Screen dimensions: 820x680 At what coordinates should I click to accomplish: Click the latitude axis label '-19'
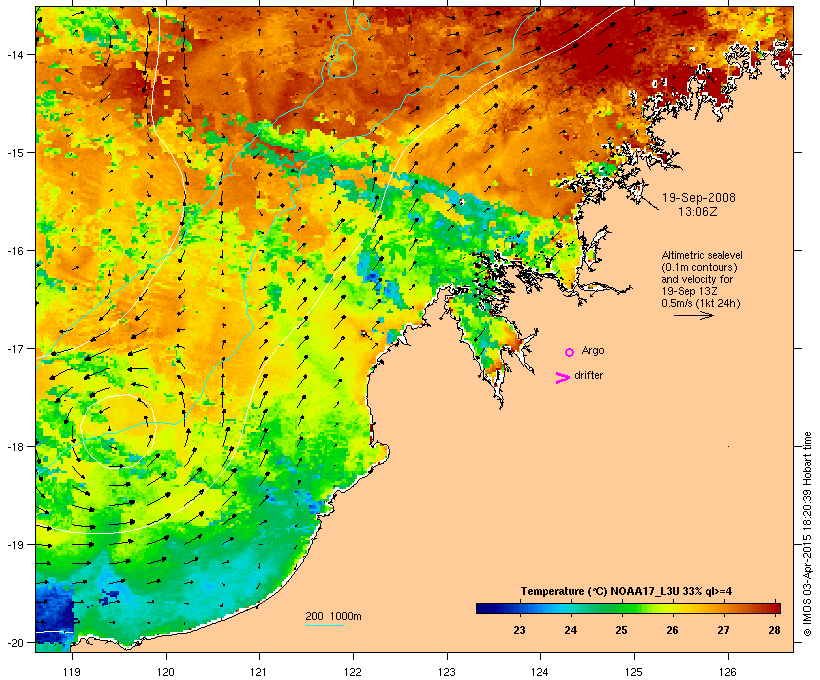tap(14, 545)
